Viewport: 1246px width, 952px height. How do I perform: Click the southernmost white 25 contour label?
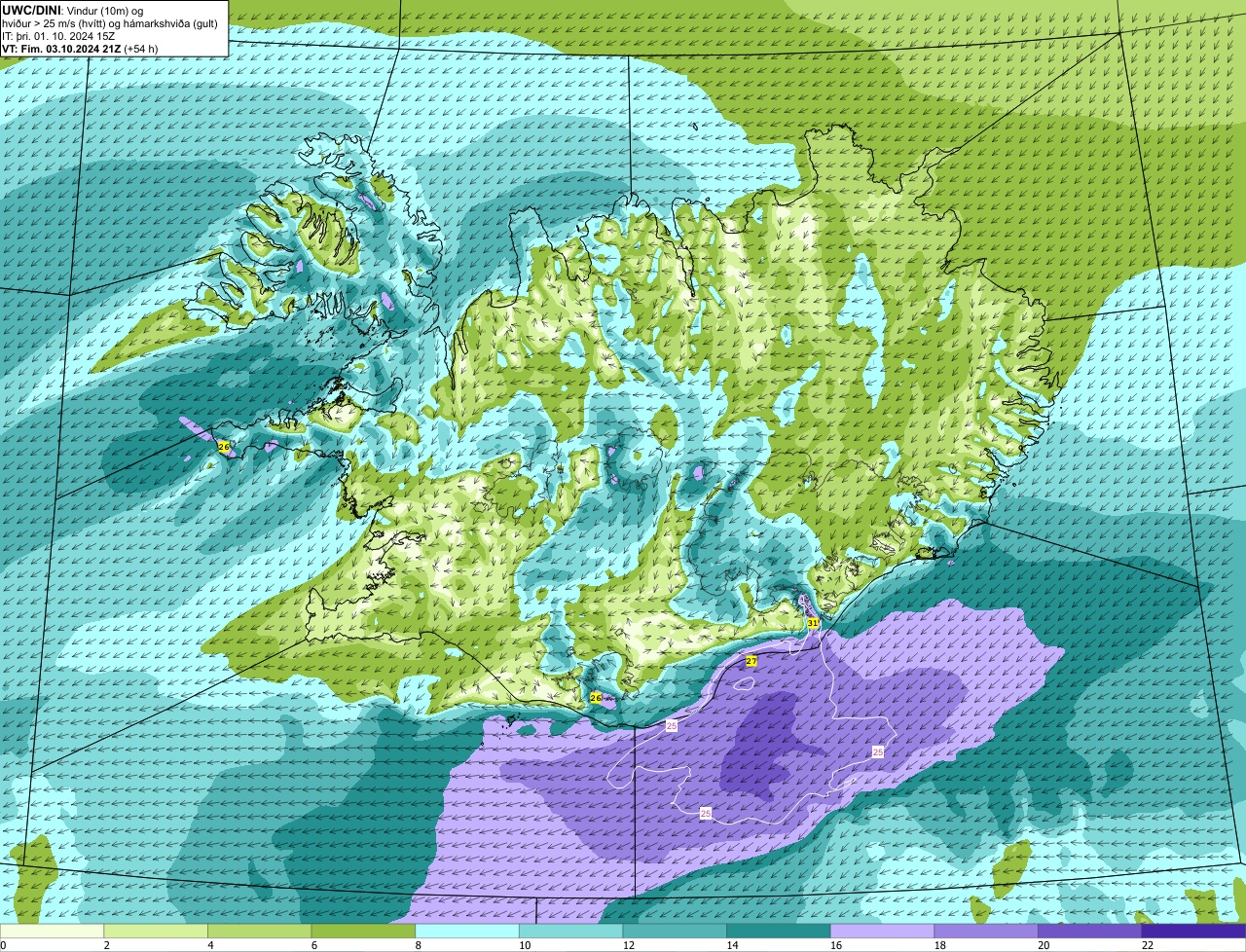(x=706, y=813)
